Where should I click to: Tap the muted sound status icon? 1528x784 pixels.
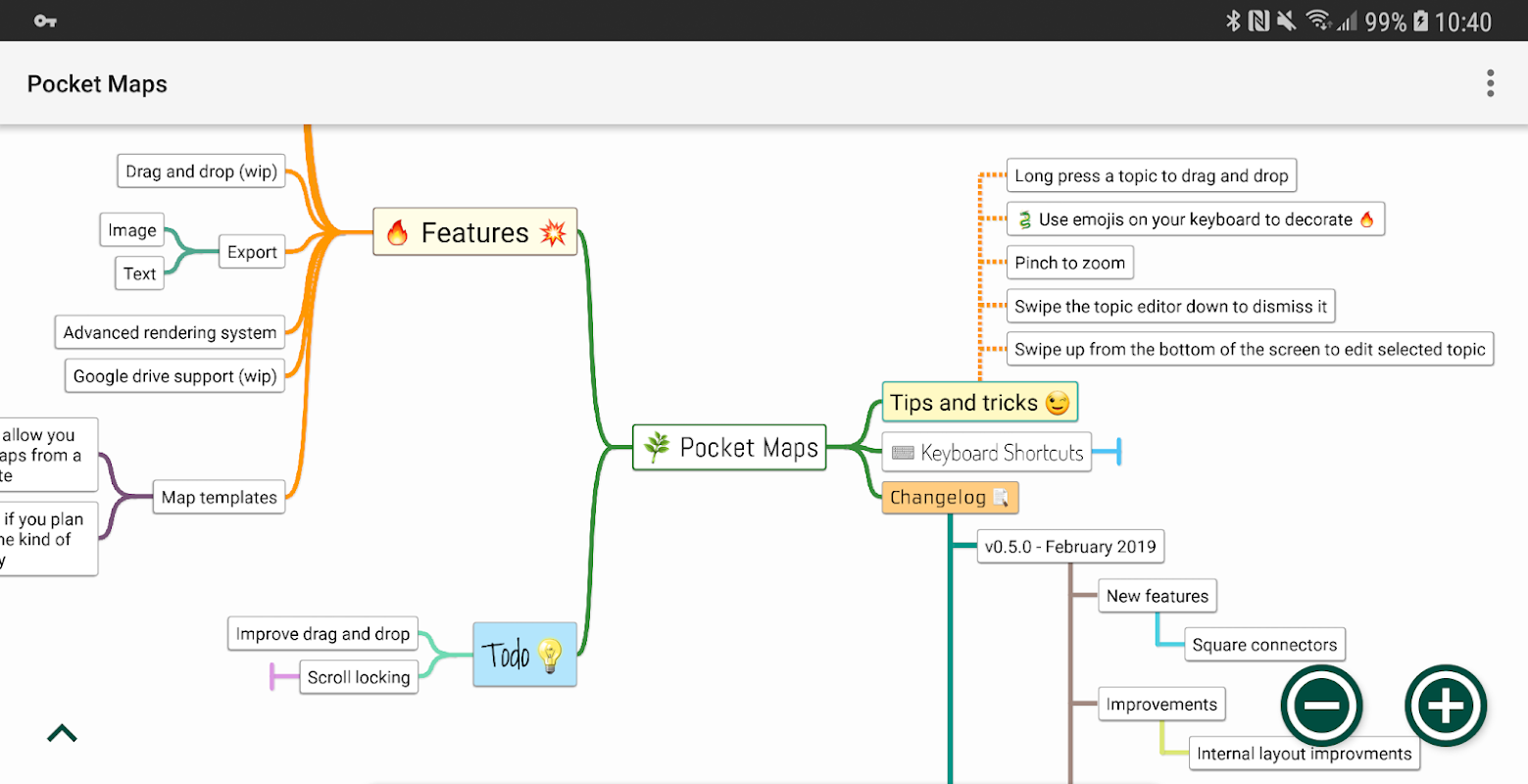tap(1287, 21)
